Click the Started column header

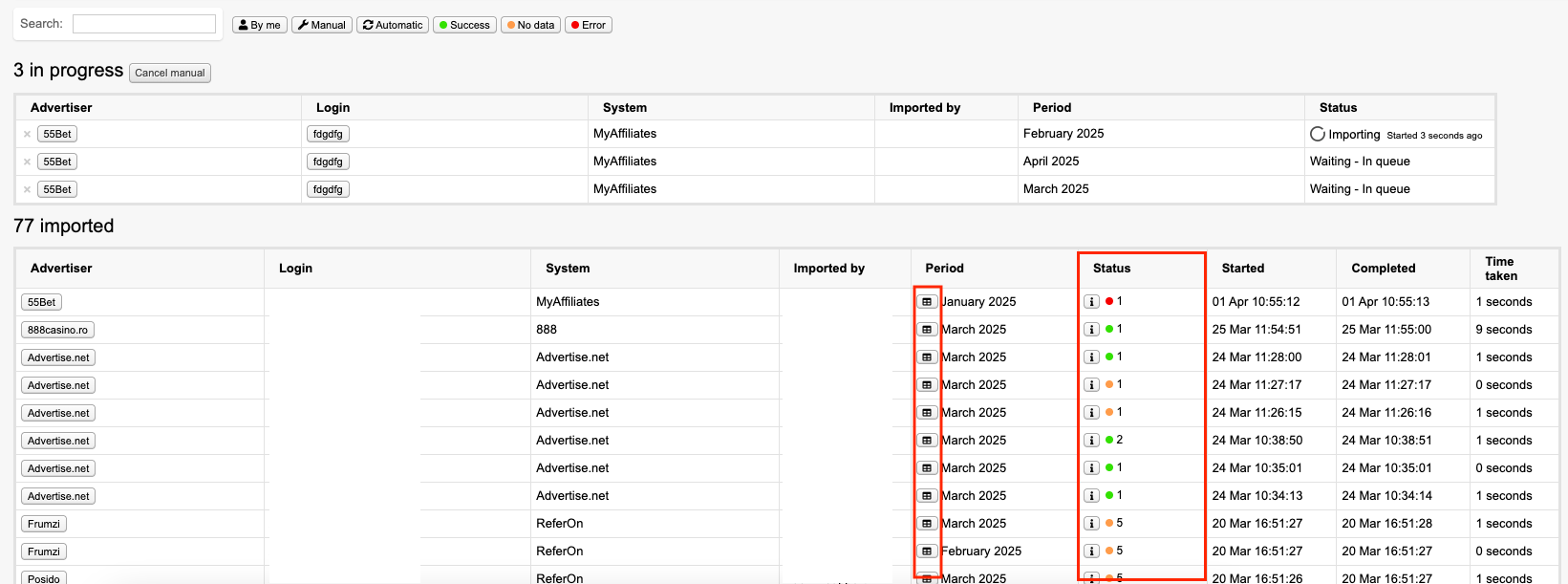[x=1242, y=269]
